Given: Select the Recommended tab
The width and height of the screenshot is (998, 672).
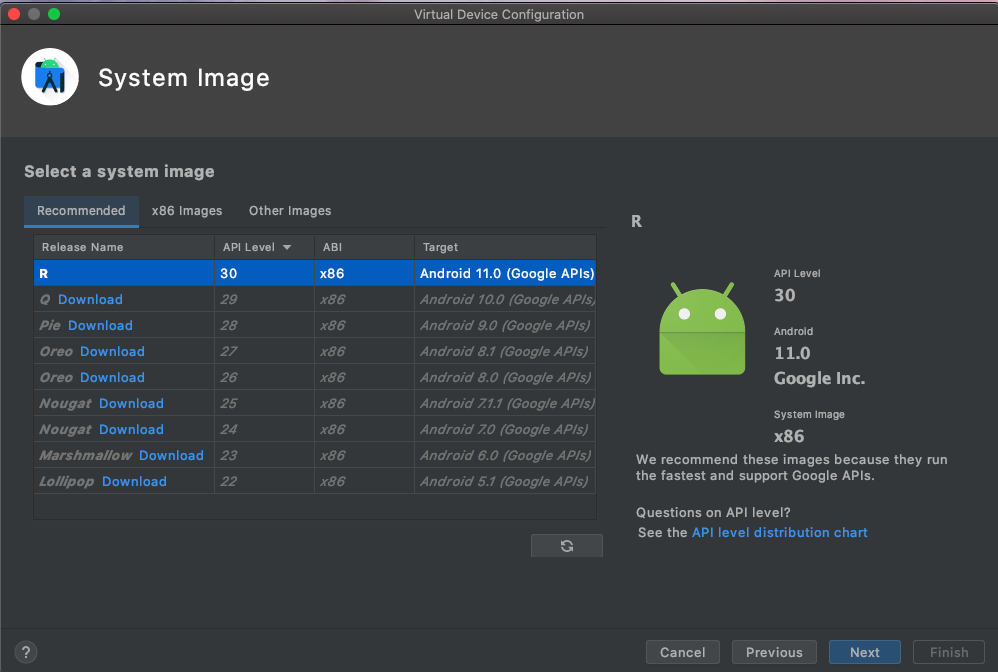Looking at the screenshot, I should coord(81,211).
